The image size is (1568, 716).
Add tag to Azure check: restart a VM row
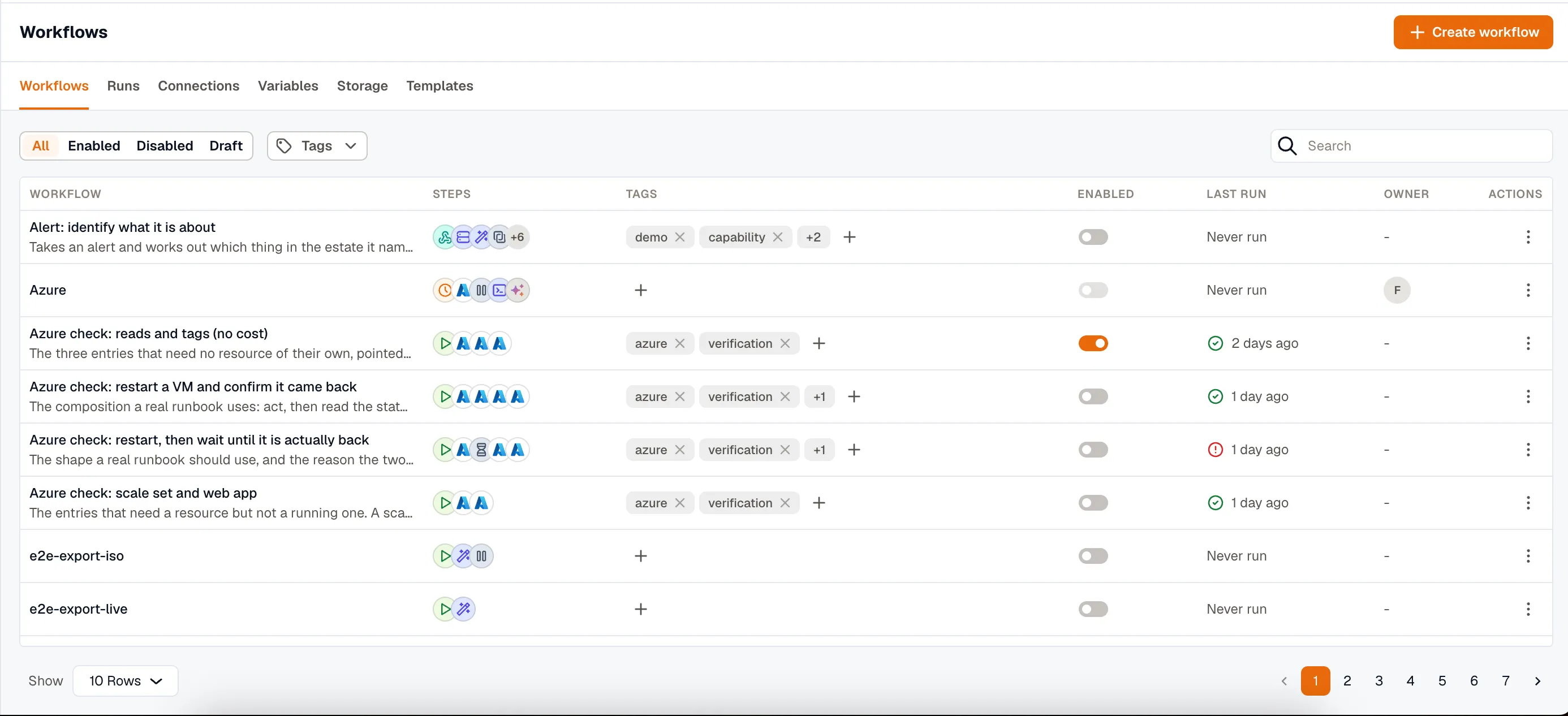(854, 396)
